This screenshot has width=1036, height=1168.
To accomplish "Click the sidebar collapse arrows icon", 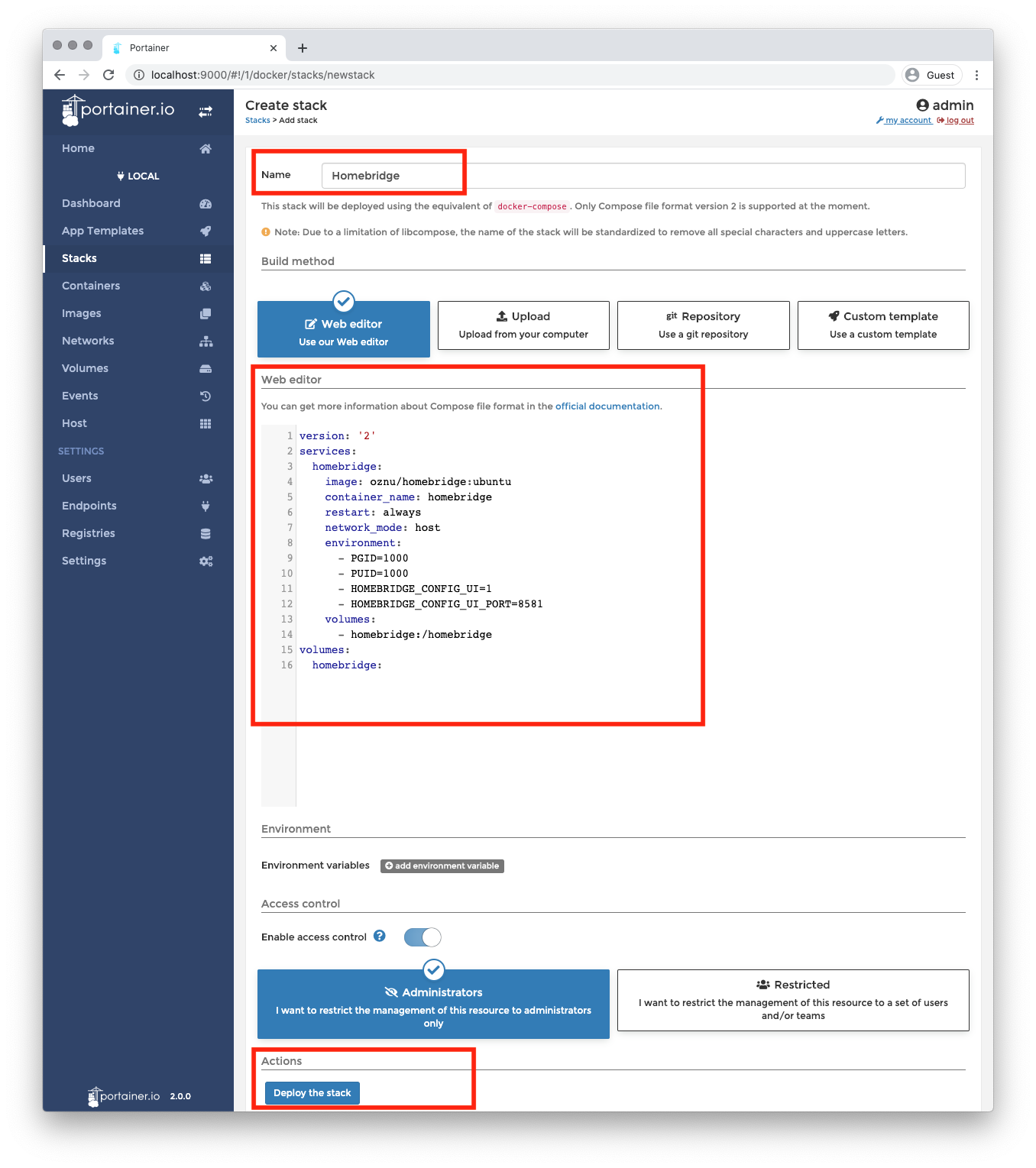I will pyautogui.click(x=206, y=112).
